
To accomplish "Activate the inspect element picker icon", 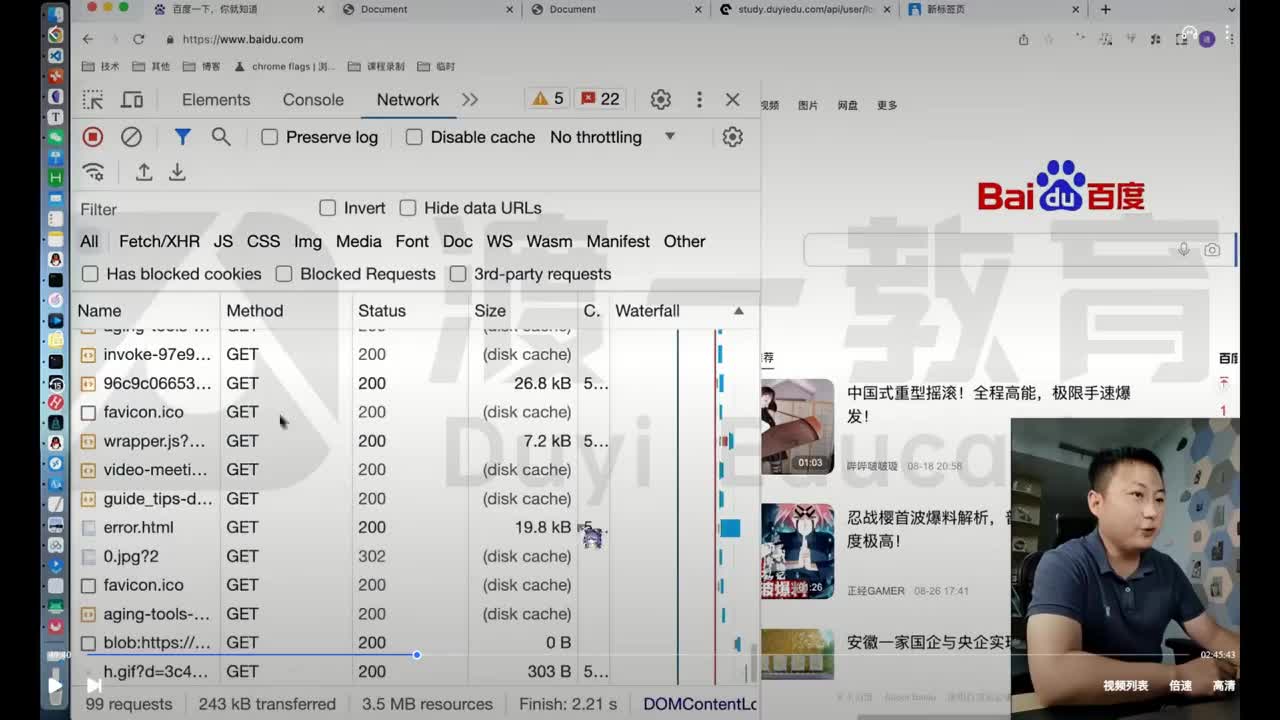I will pos(93,100).
